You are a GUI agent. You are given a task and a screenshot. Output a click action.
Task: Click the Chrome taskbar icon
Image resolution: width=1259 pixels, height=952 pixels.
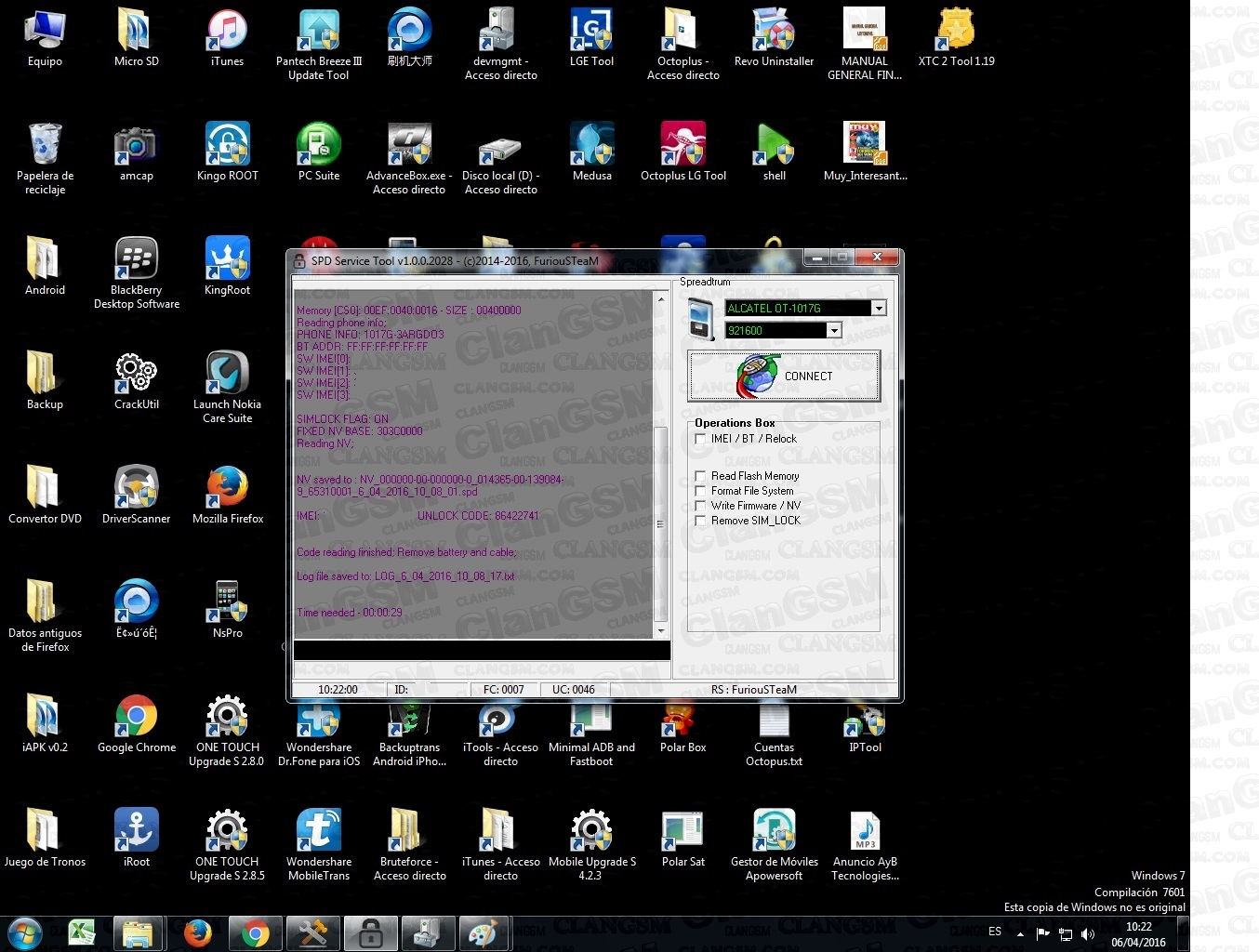pyautogui.click(x=255, y=933)
